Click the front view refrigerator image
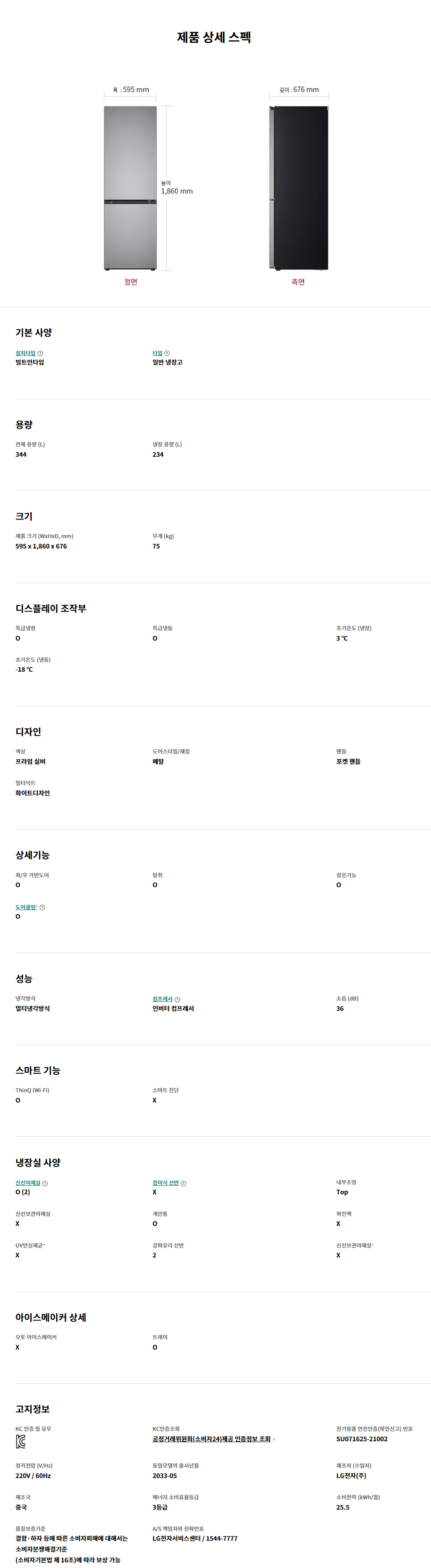The height and width of the screenshot is (1568, 431). [130, 188]
